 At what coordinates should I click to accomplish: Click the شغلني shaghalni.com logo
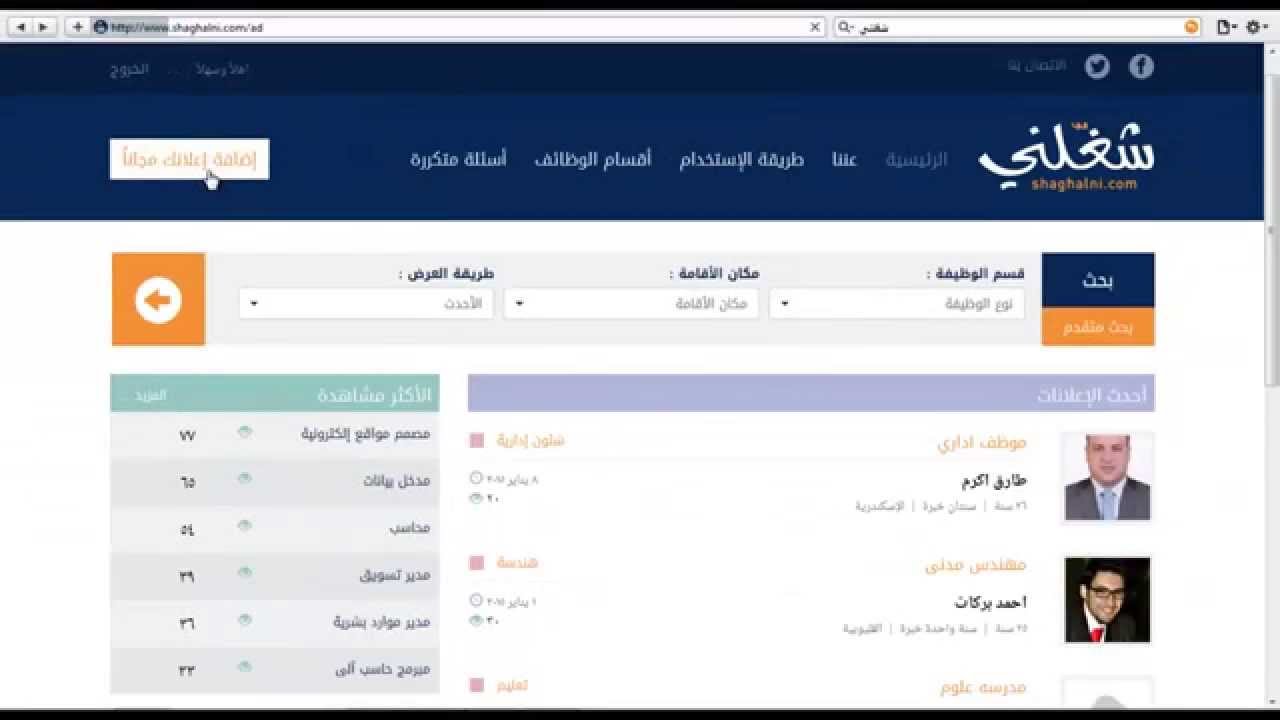1066,158
